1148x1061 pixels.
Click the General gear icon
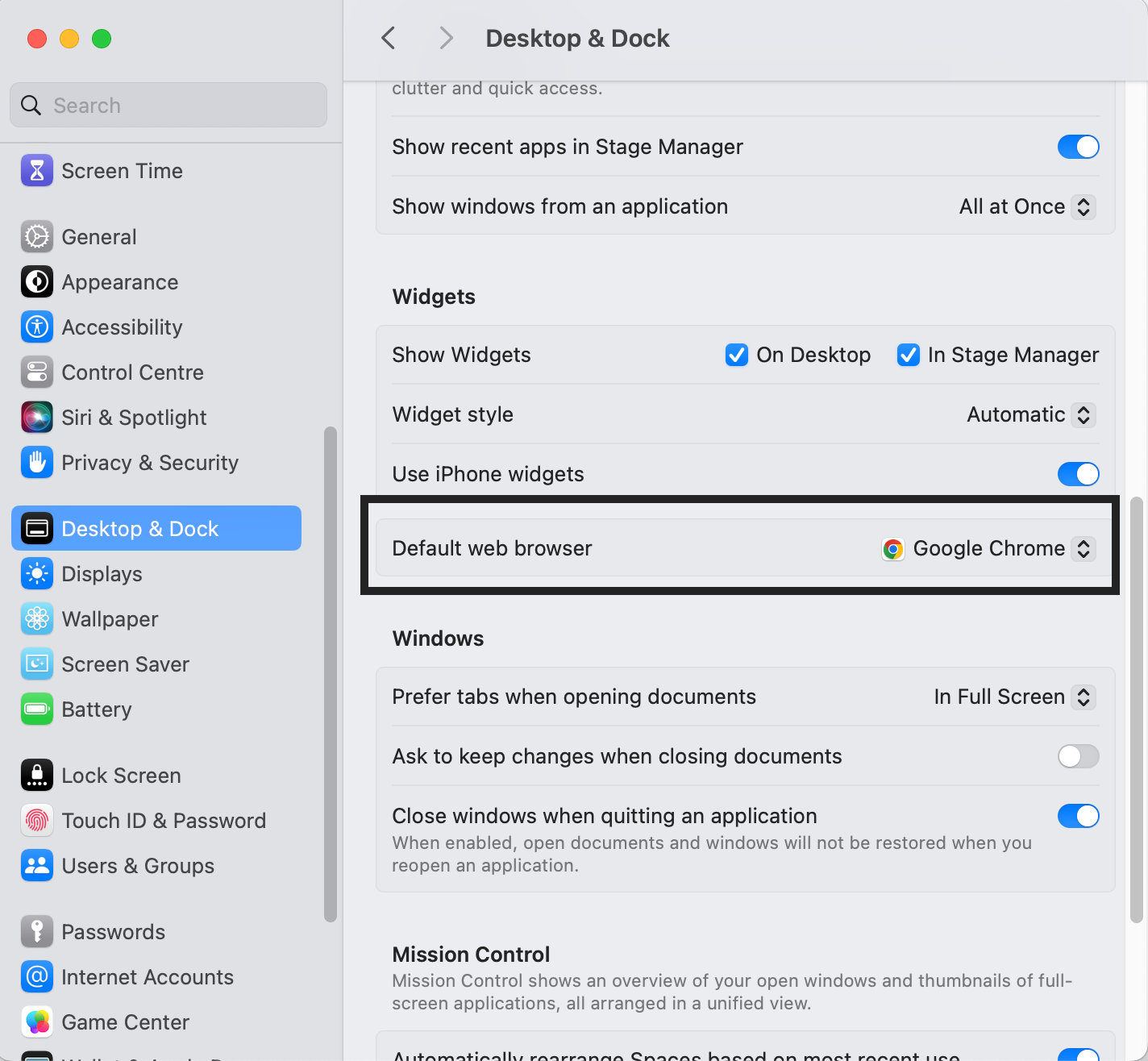(x=37, y=237)
